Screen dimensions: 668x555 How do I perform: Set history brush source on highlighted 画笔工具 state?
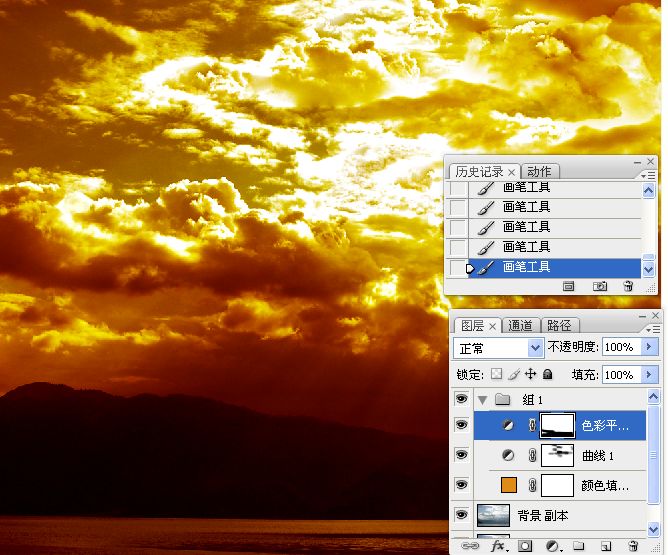[458, 267]
